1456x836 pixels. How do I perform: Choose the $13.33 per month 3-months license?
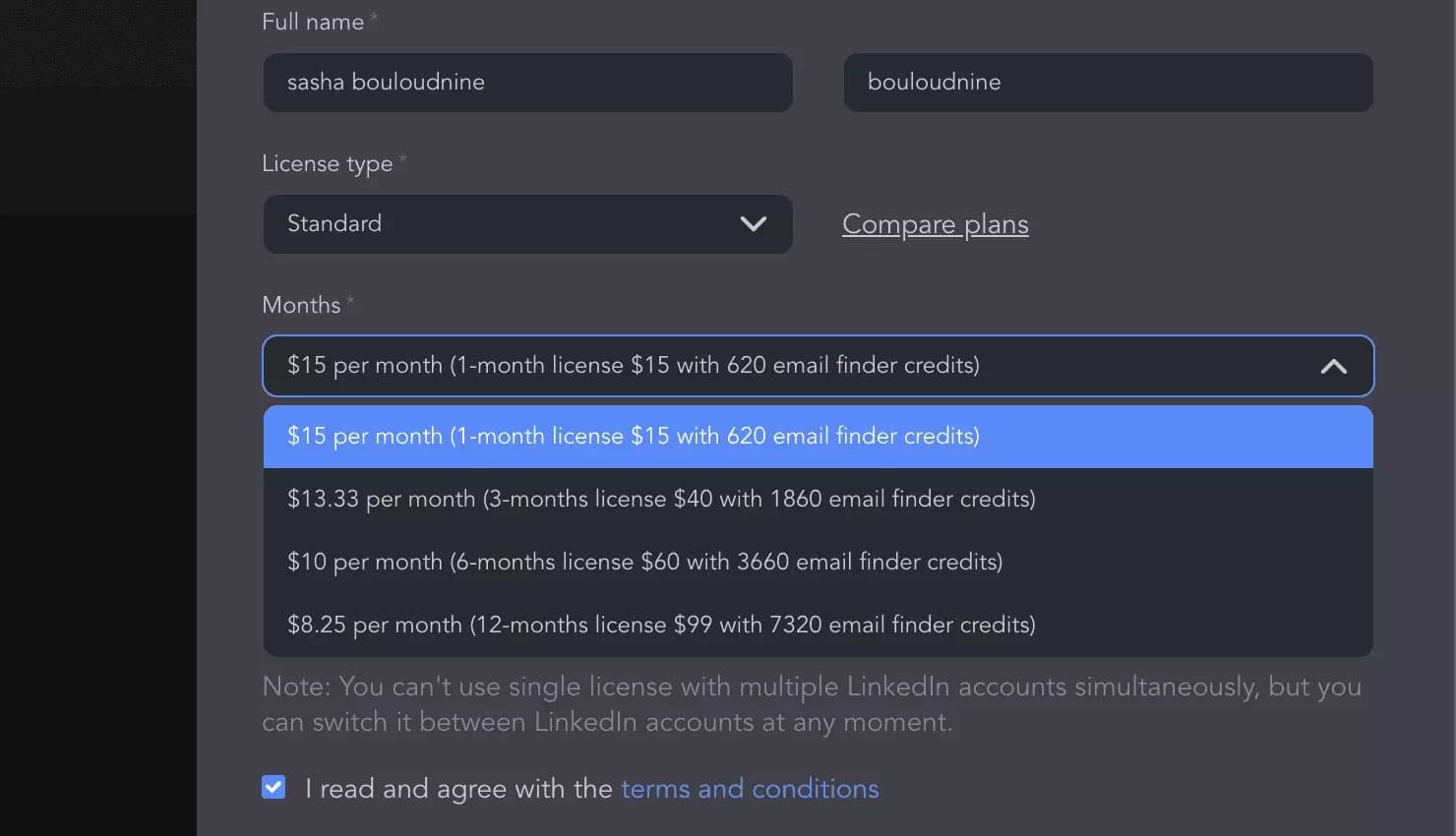661,499
